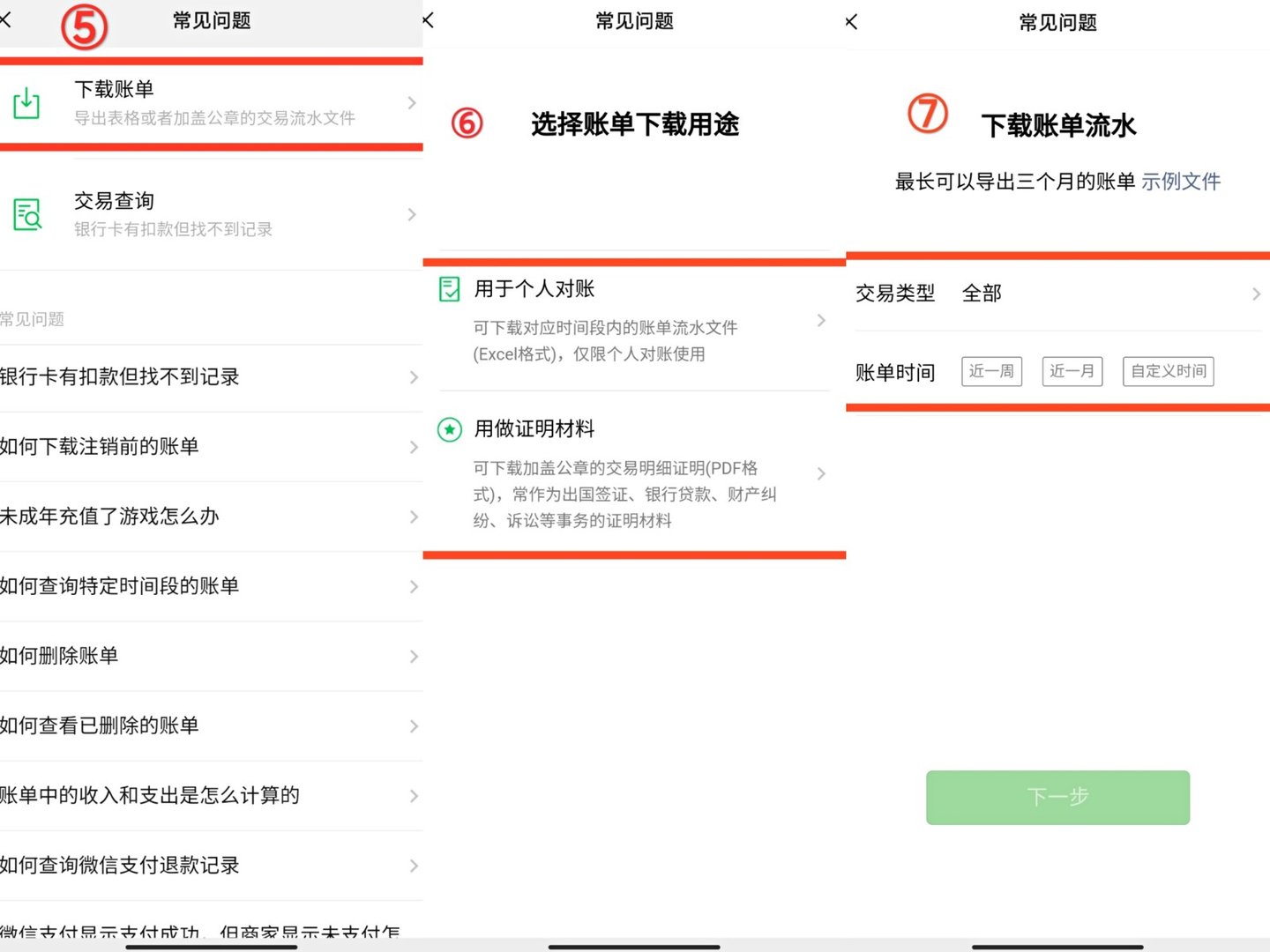Open the 下载账单 entry

pos(212,103)
